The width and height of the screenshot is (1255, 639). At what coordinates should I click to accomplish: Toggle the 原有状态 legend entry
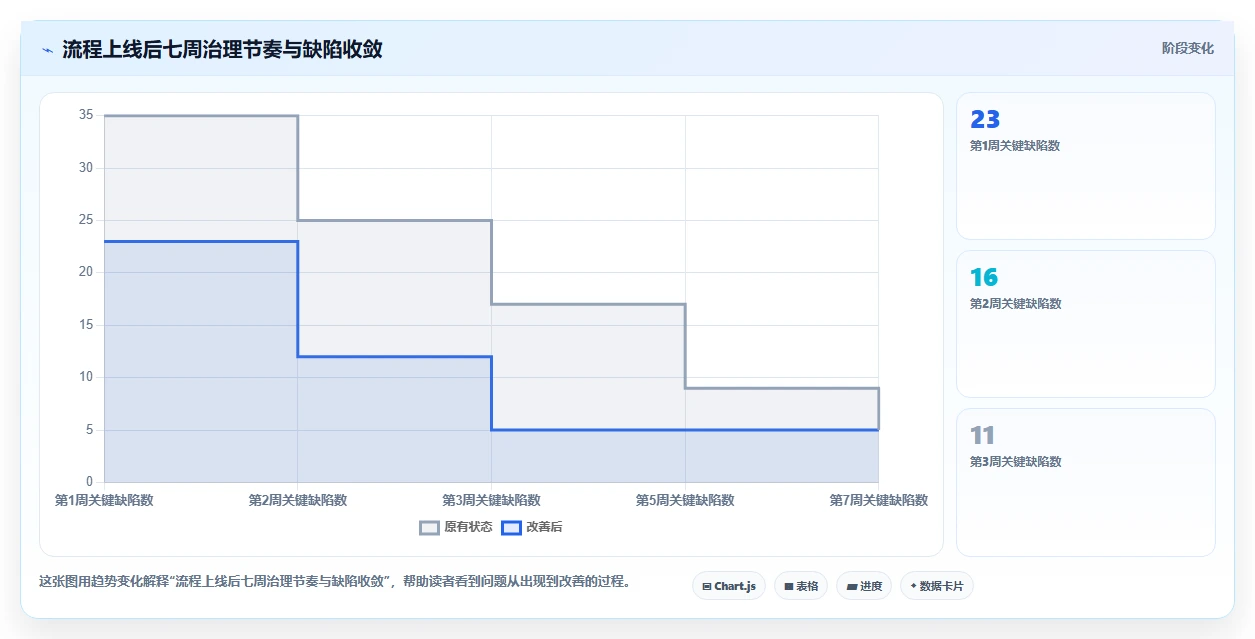[x=456, y=527]
